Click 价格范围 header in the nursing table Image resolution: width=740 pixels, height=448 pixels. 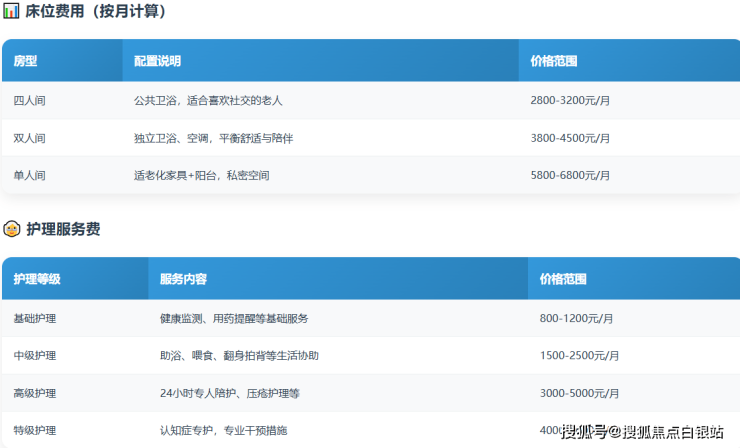coord(563,279)
